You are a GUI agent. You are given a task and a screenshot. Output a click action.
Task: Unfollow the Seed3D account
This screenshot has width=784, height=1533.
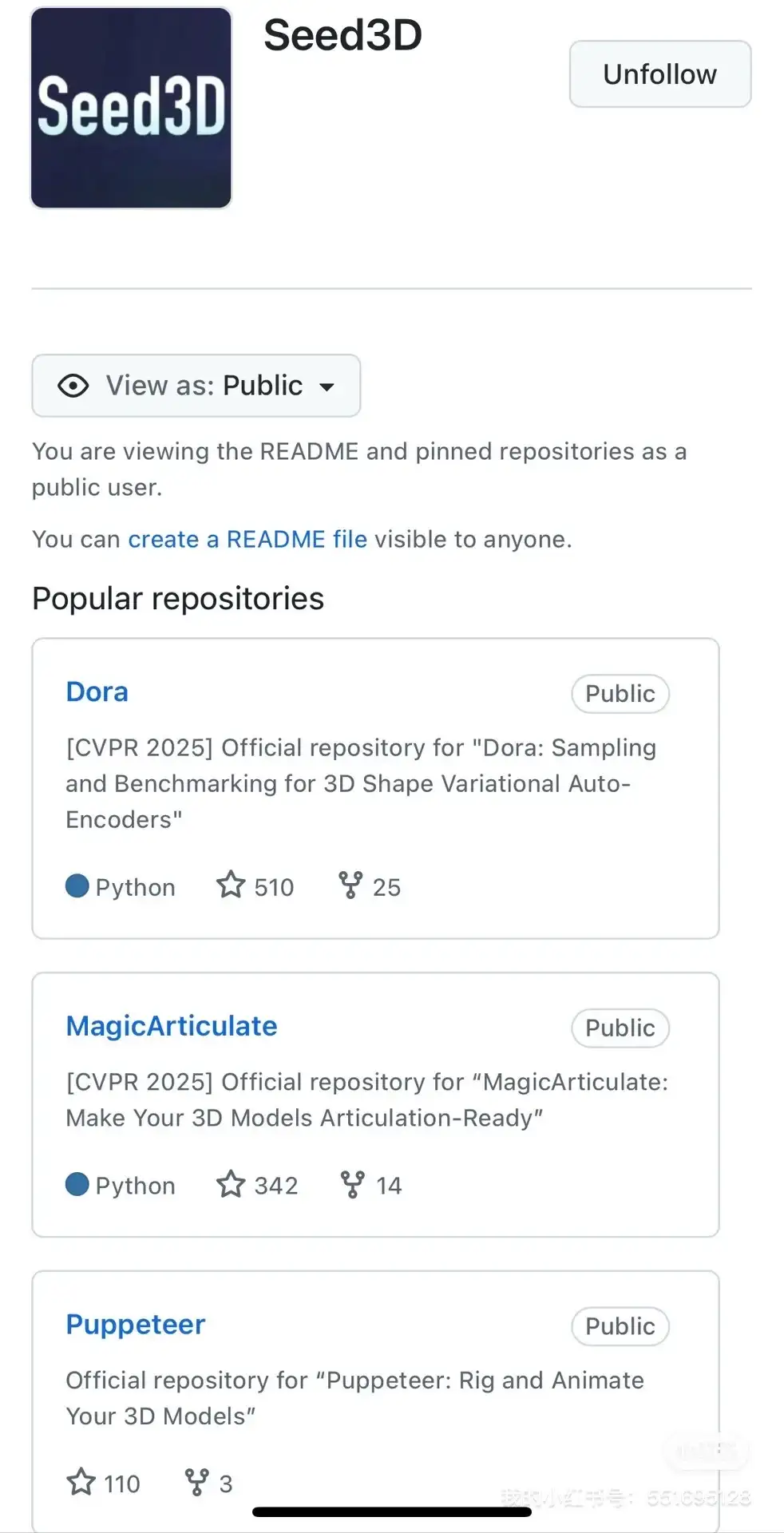pyautogui.click(x=659, y=74)
